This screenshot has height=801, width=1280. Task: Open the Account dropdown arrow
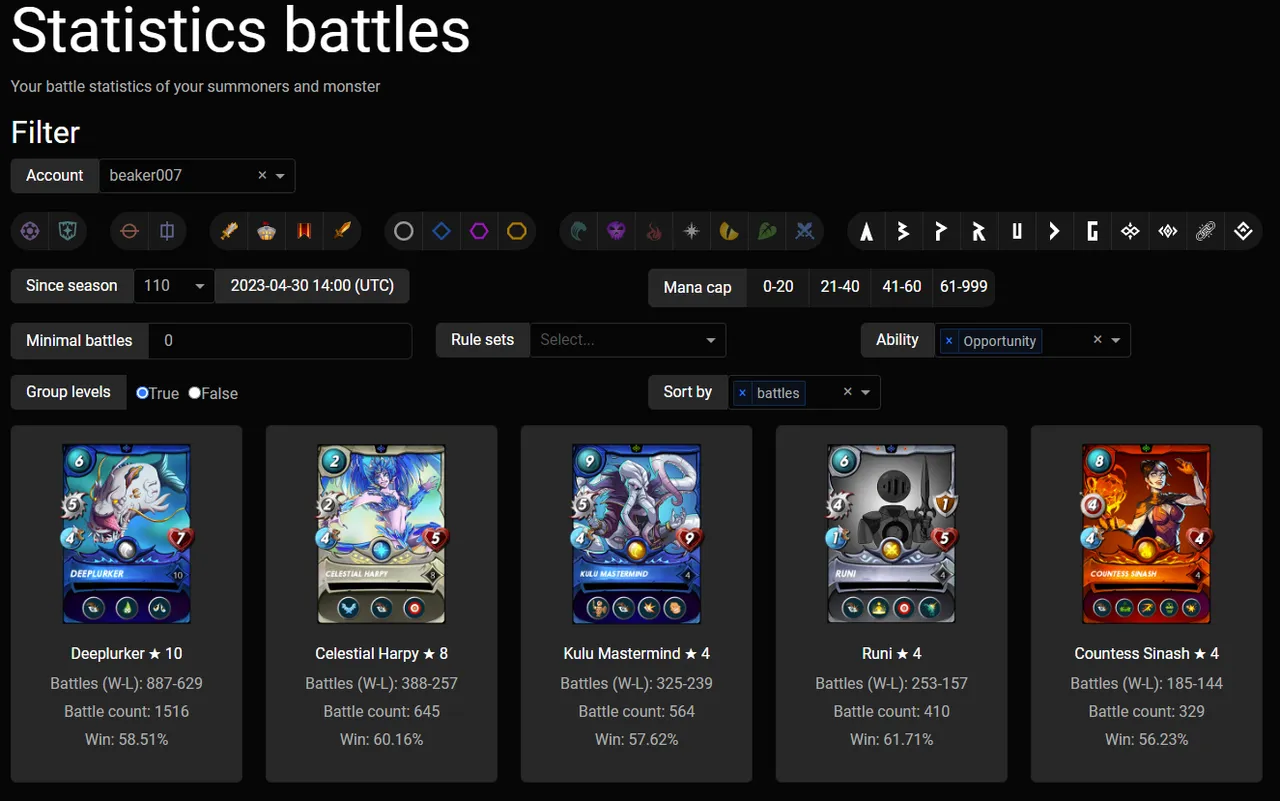point(280,176)
